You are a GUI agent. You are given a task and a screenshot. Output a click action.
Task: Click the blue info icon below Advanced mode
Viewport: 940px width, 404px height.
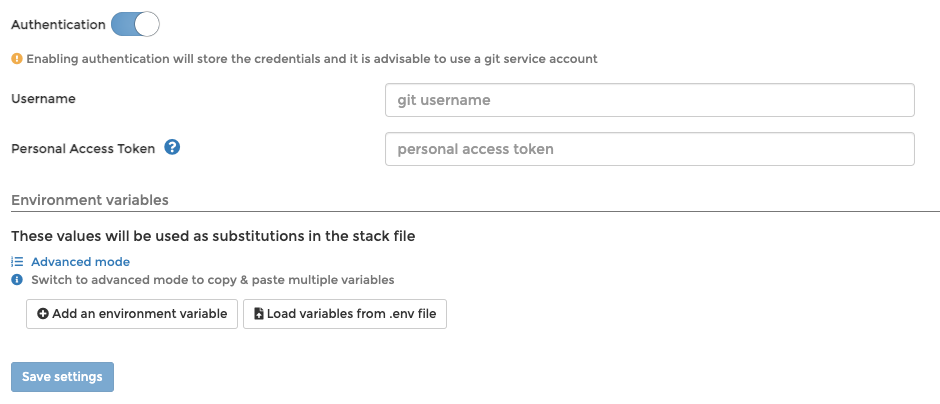tap(17, 280)
